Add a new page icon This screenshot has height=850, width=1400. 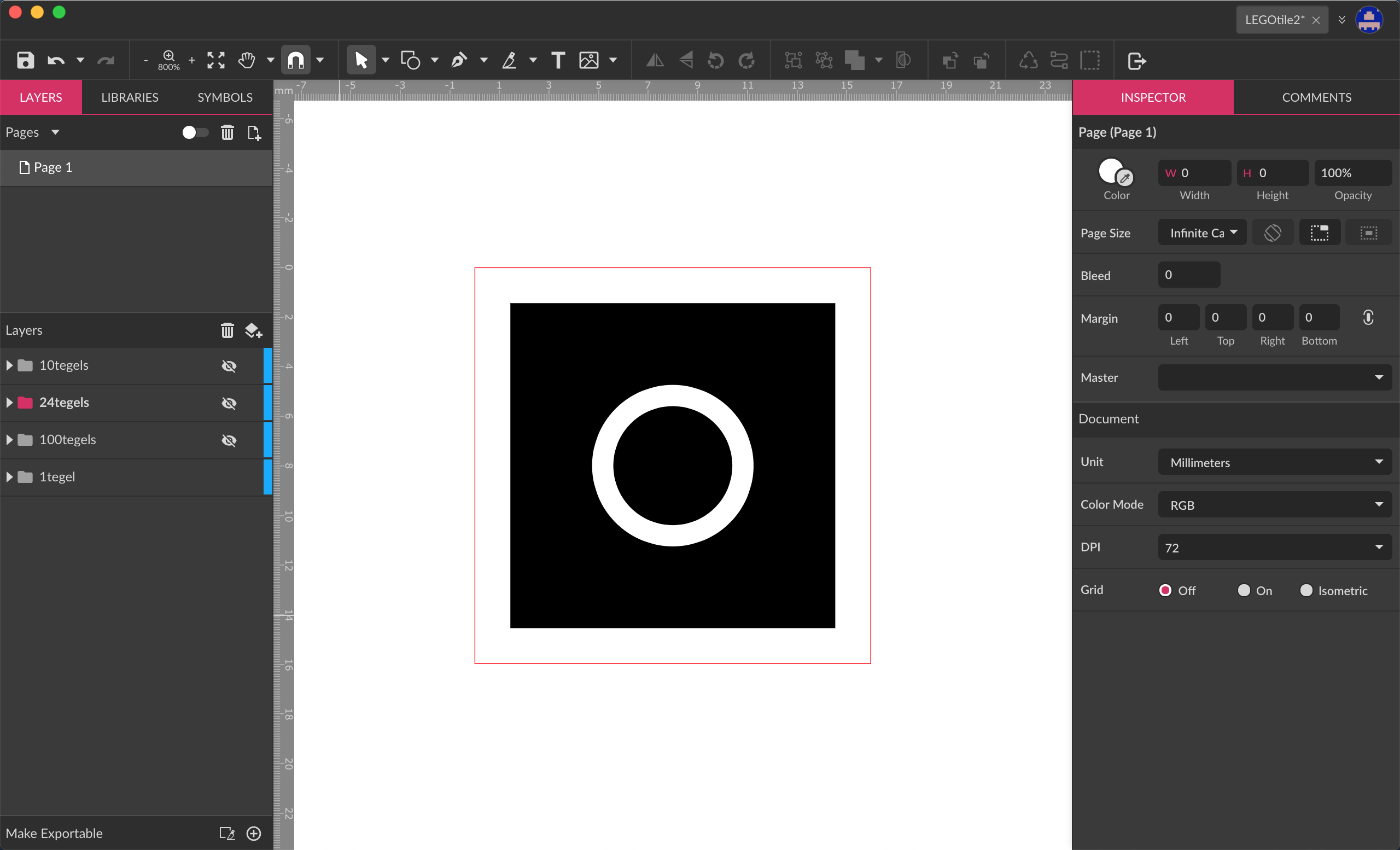(254, 133)
